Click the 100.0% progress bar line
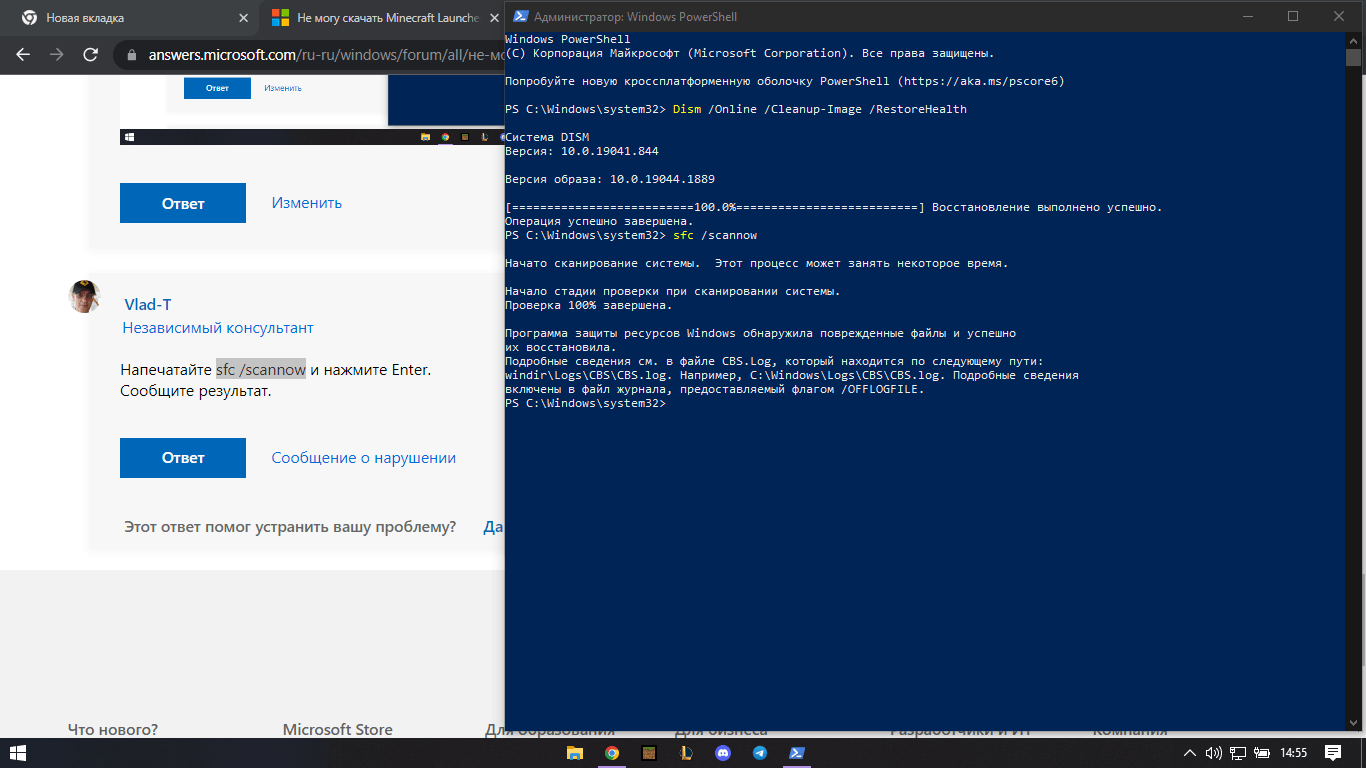This screenshot has width=1366, height=768. [x=834, y=207]
